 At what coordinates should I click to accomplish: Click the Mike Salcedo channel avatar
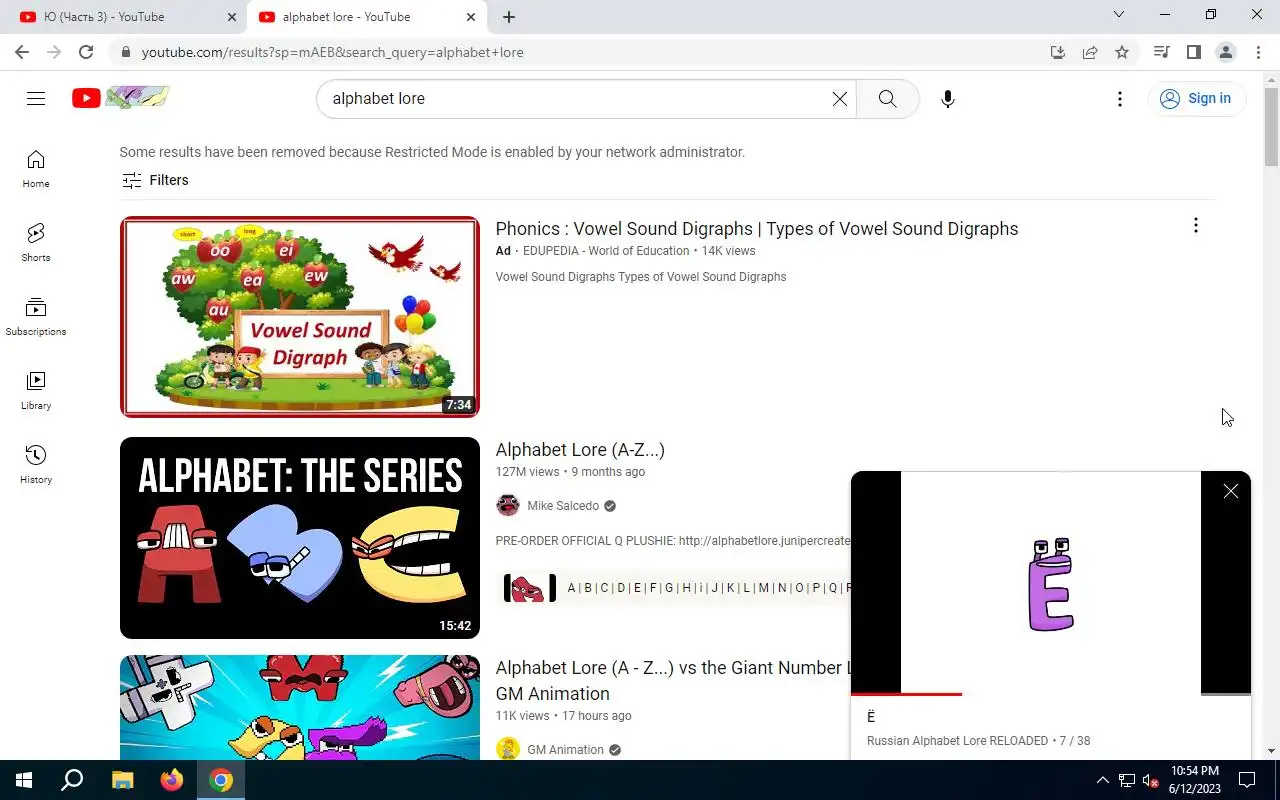click(x=508, y=505)
